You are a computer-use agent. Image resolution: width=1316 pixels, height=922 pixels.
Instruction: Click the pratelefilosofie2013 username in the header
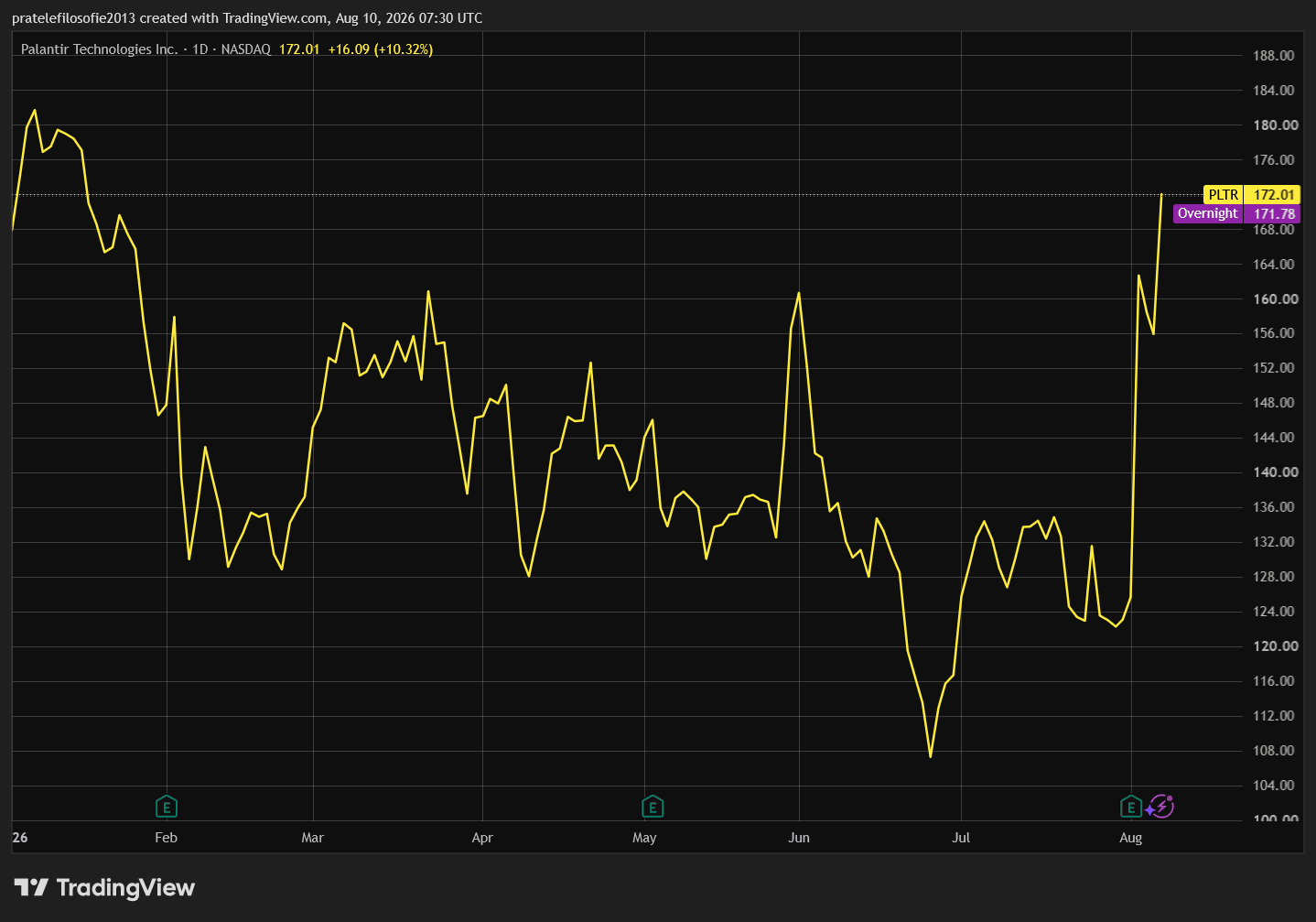coord(73,18)
